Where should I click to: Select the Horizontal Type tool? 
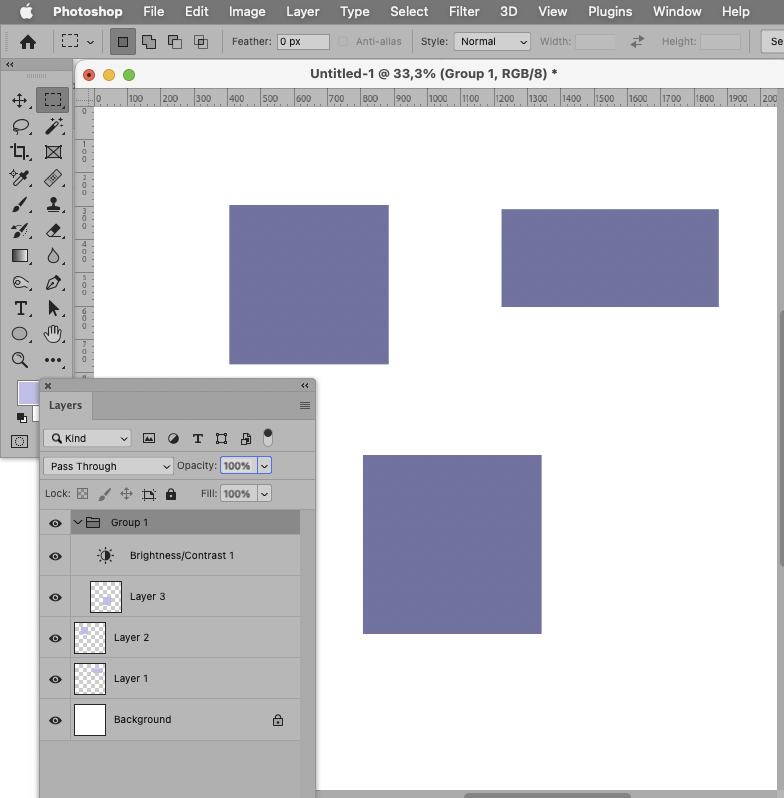[x=20, y=308]
